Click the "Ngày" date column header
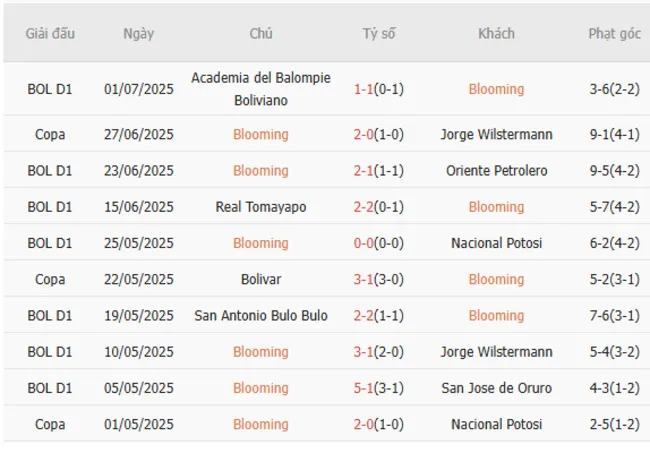 tap(138, 34)
